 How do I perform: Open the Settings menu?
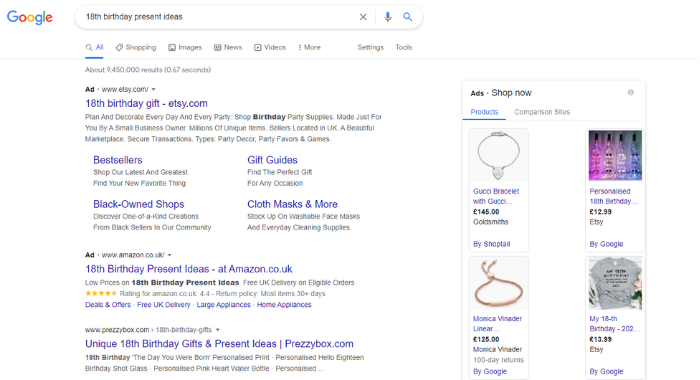[371, 47]
